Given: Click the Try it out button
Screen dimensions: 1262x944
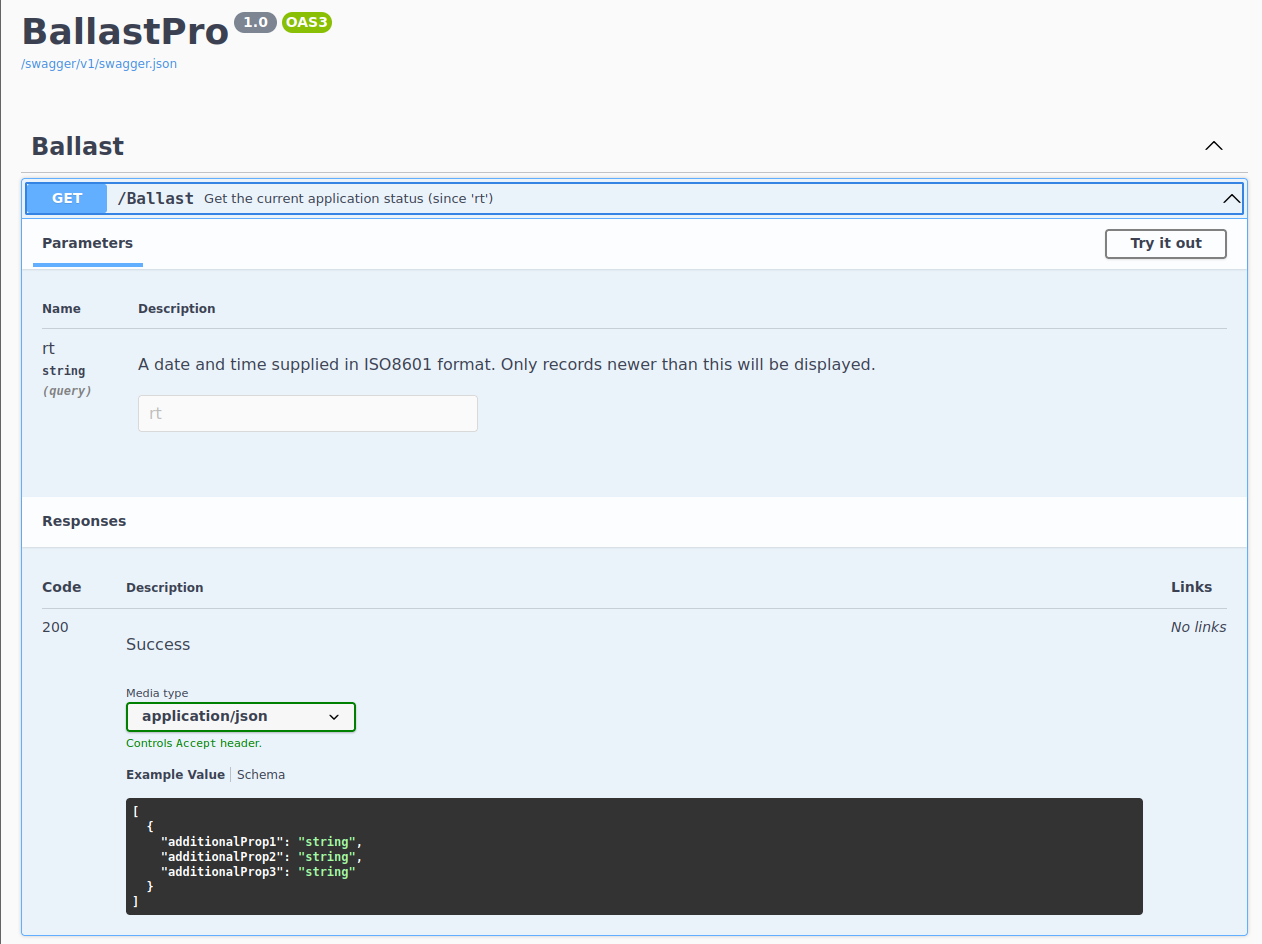Looking at the screenshot, I should click(x=1166, y=244).
